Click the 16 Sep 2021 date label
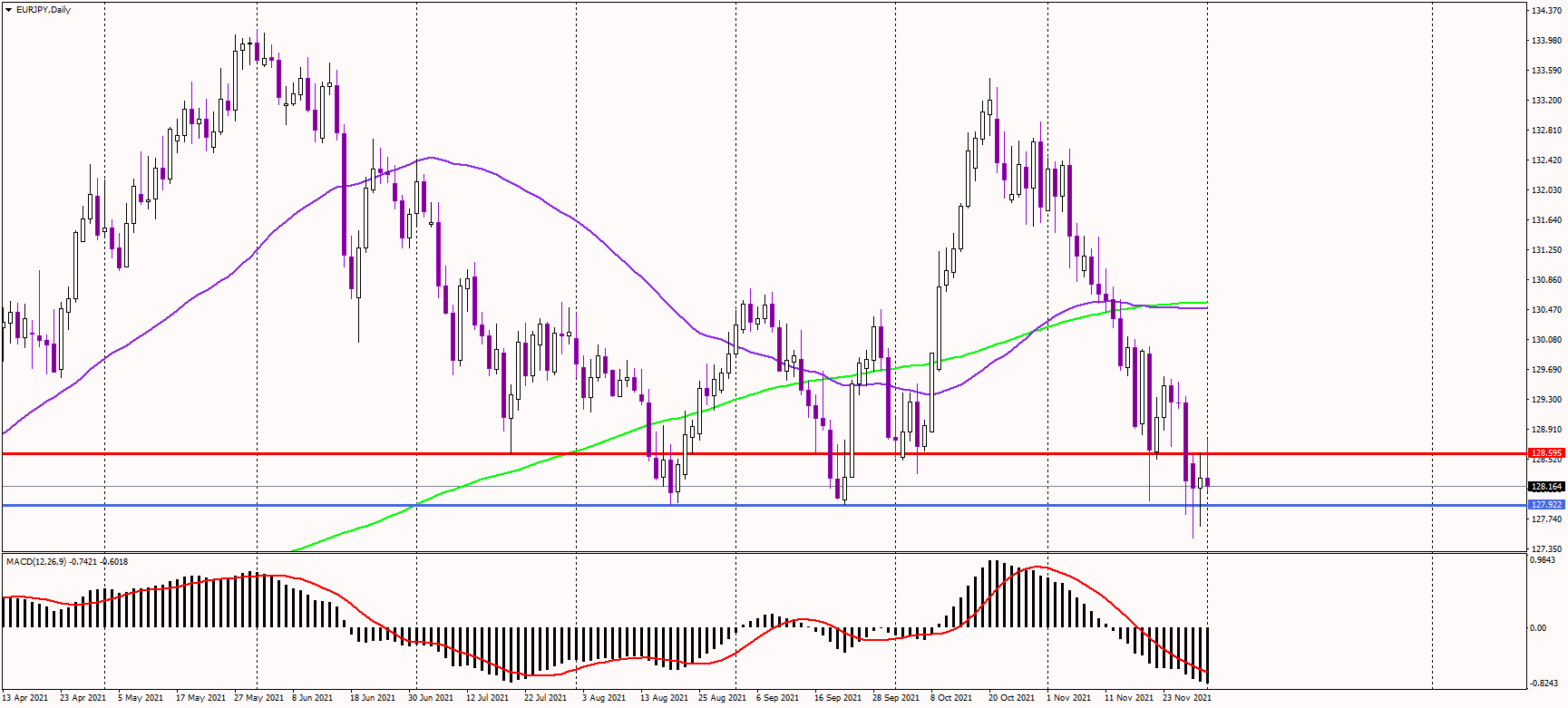 838,698
